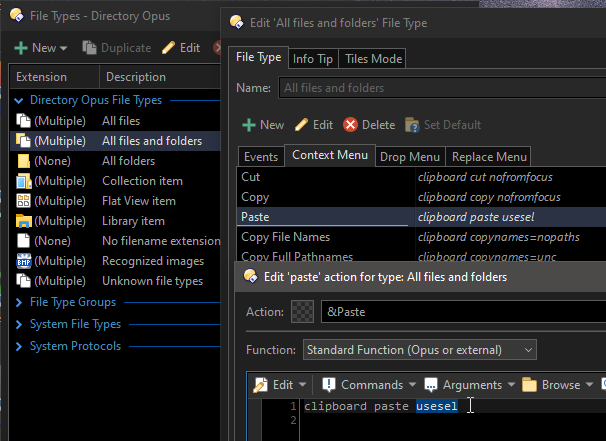Open the Arguments dropdown arrow
This screenshot has width=606, height=441.
tap(511, 385)
